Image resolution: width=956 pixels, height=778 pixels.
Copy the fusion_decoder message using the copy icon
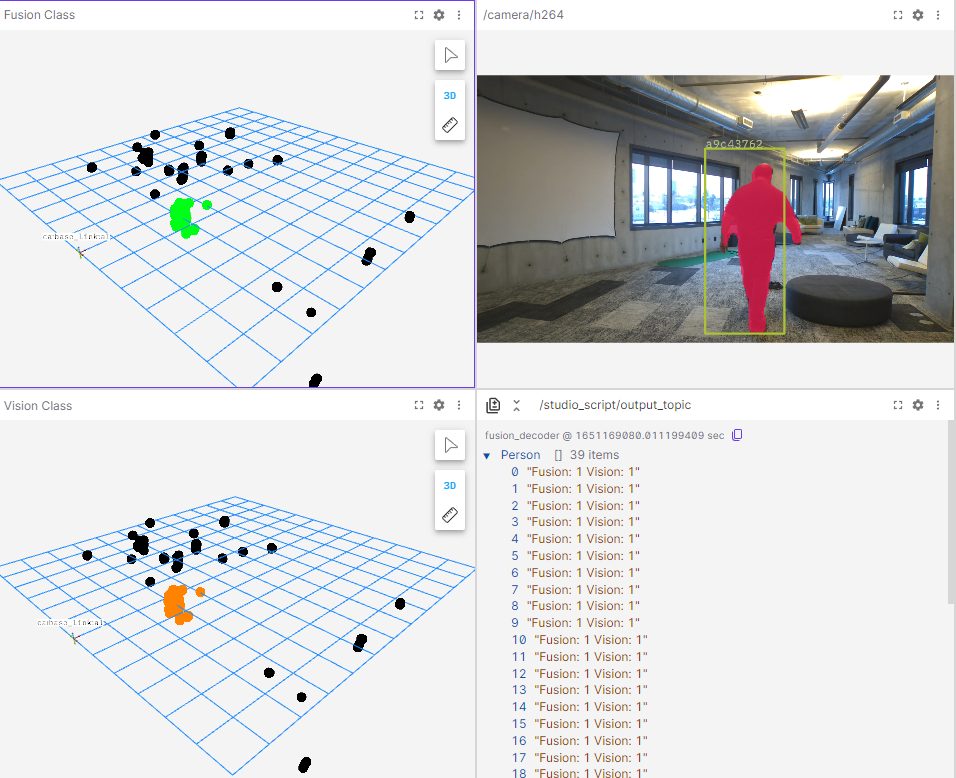[737, 435]
